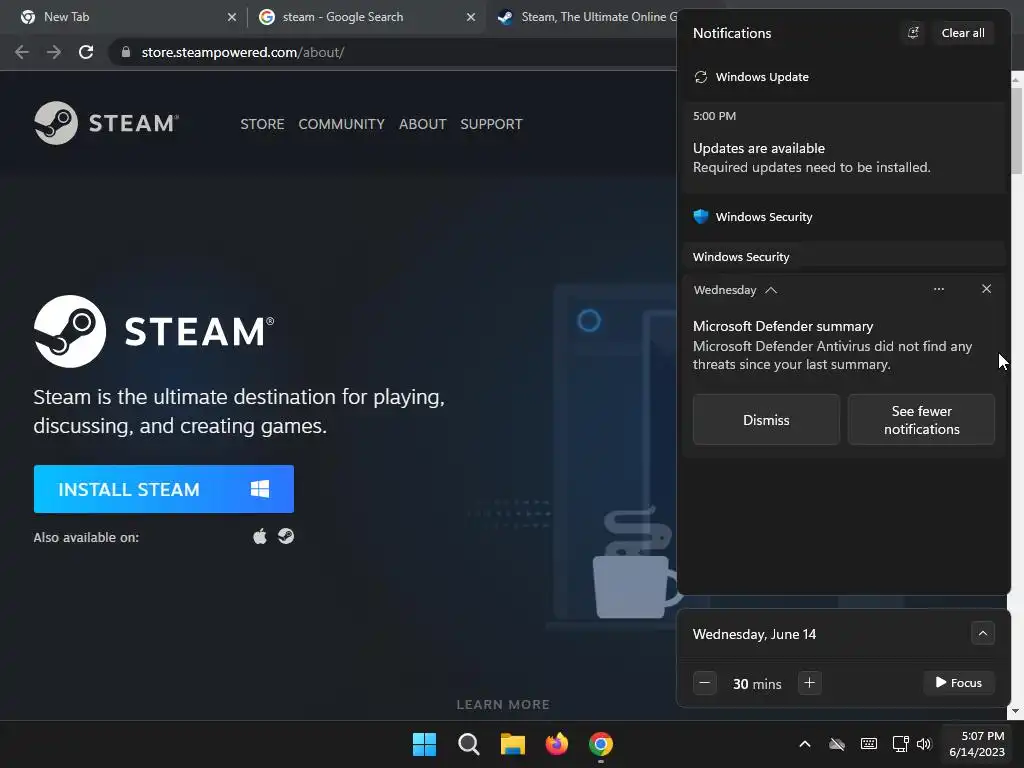This screenshot has width=1024, height=768.
Task: Go to the ABOUT page
Action: (x=423, y=124)
